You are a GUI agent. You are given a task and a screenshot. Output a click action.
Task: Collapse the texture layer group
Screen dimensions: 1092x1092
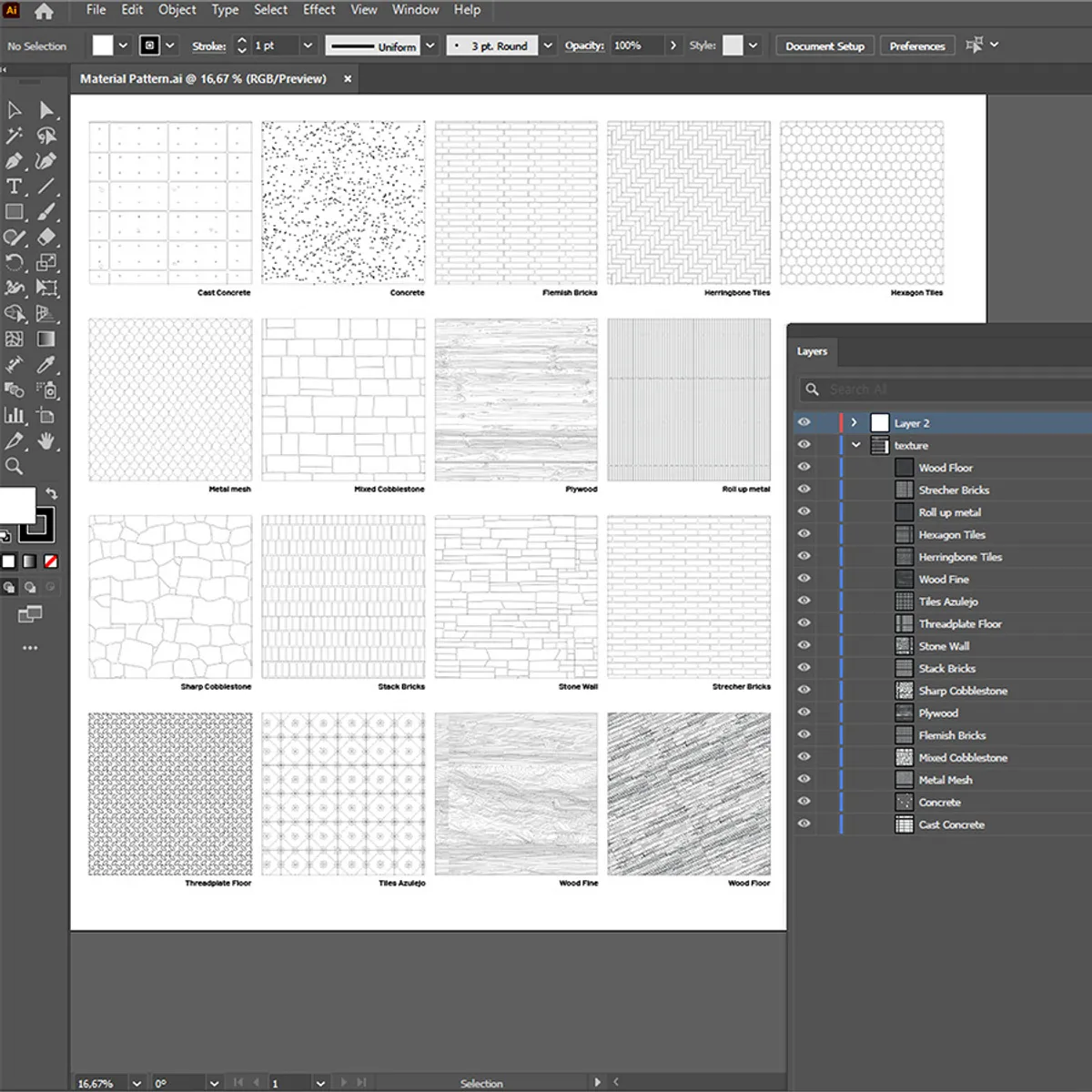(x=855, y=445)
